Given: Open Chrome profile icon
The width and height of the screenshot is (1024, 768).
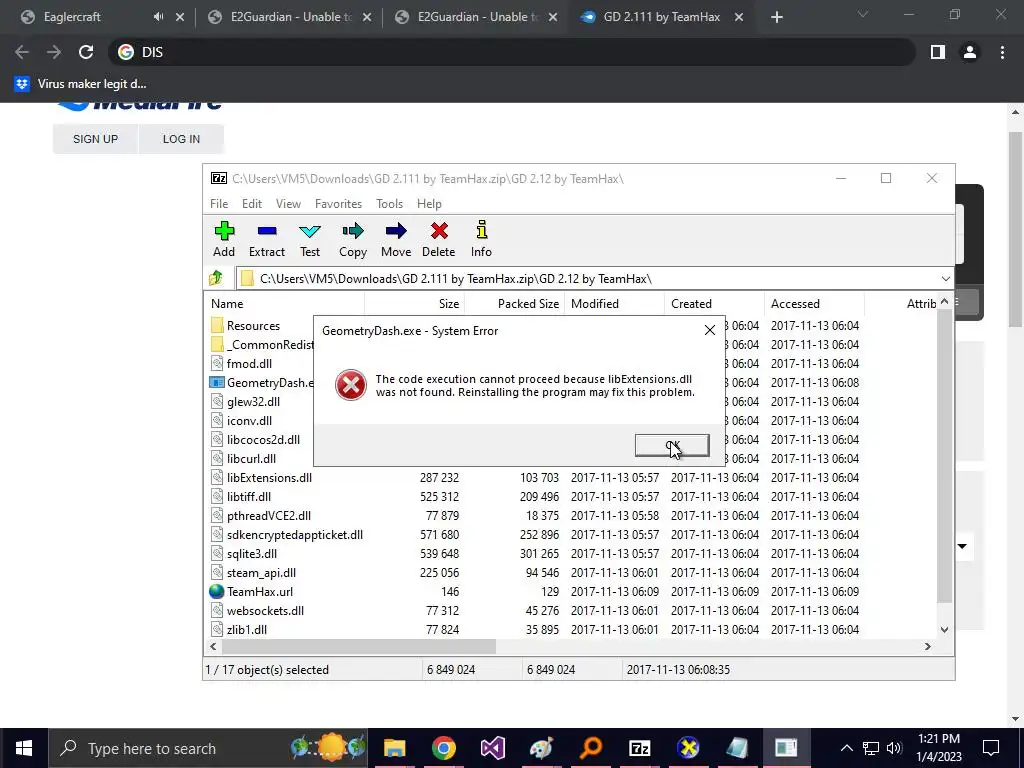Looking at the screenshot, I should tap(970, 52).
